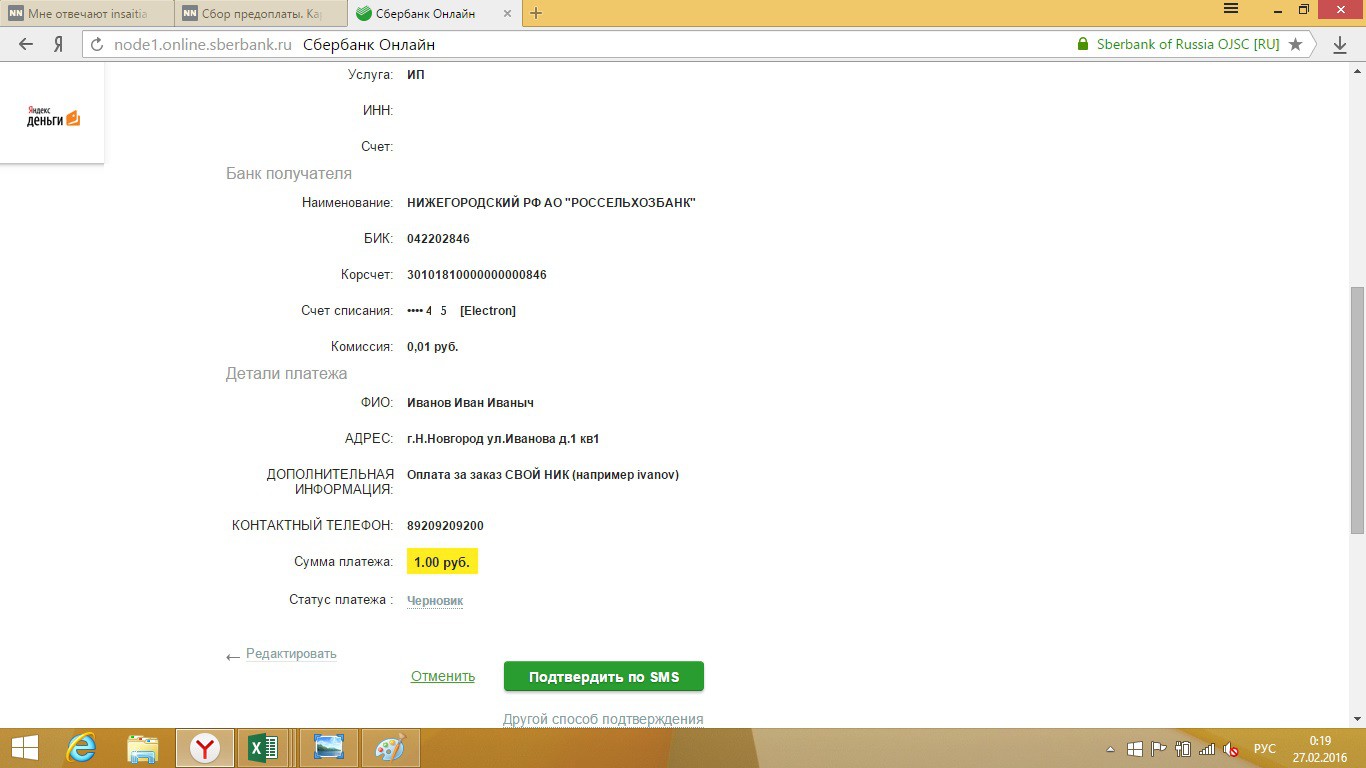
Task: Click the address 'г.Н.Новгород ул.Иванова д.1 кв1'
Action: tap(503, 439)
